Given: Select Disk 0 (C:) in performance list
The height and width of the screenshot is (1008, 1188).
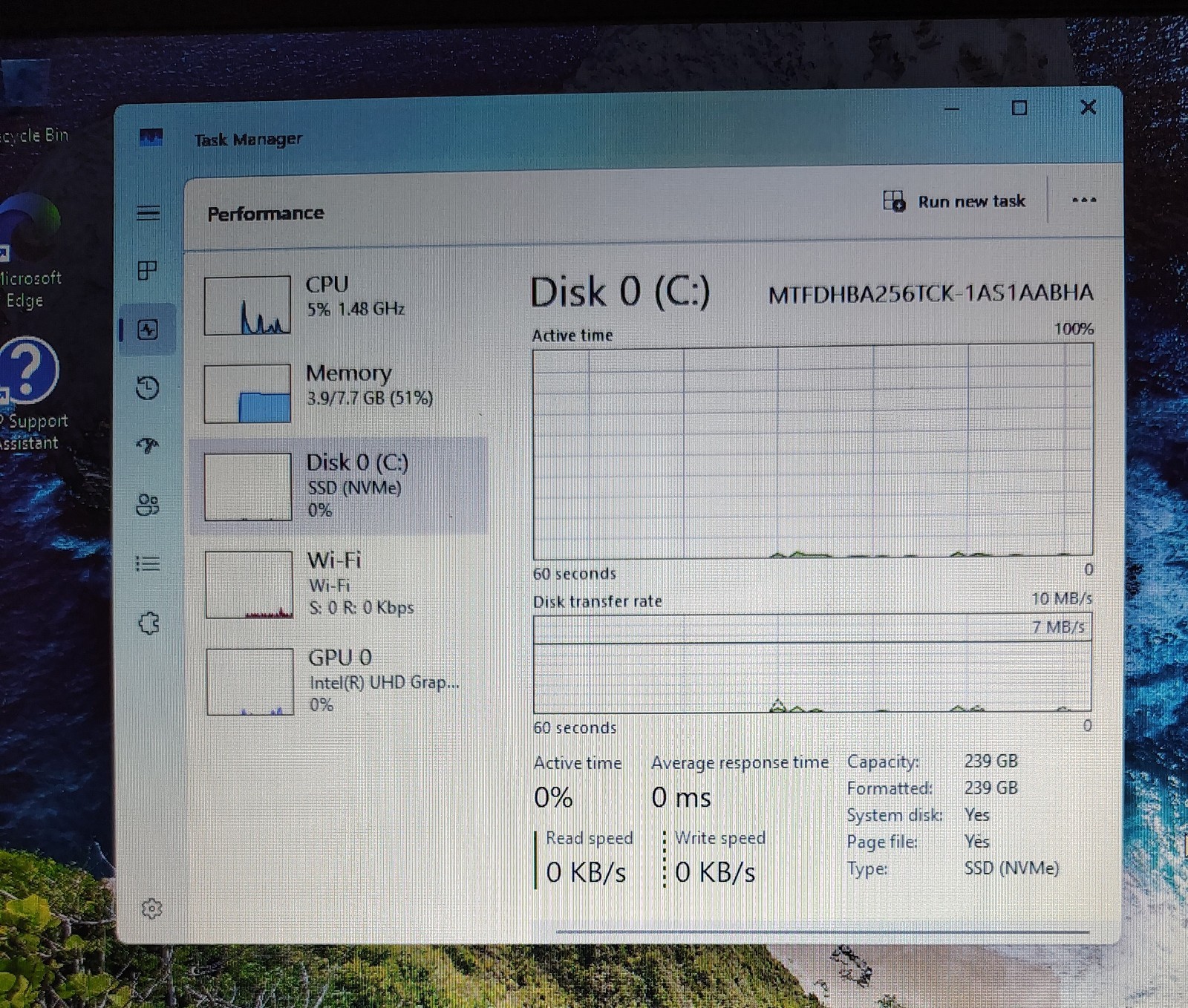Looking at the screenshot, I should point(340,486).
